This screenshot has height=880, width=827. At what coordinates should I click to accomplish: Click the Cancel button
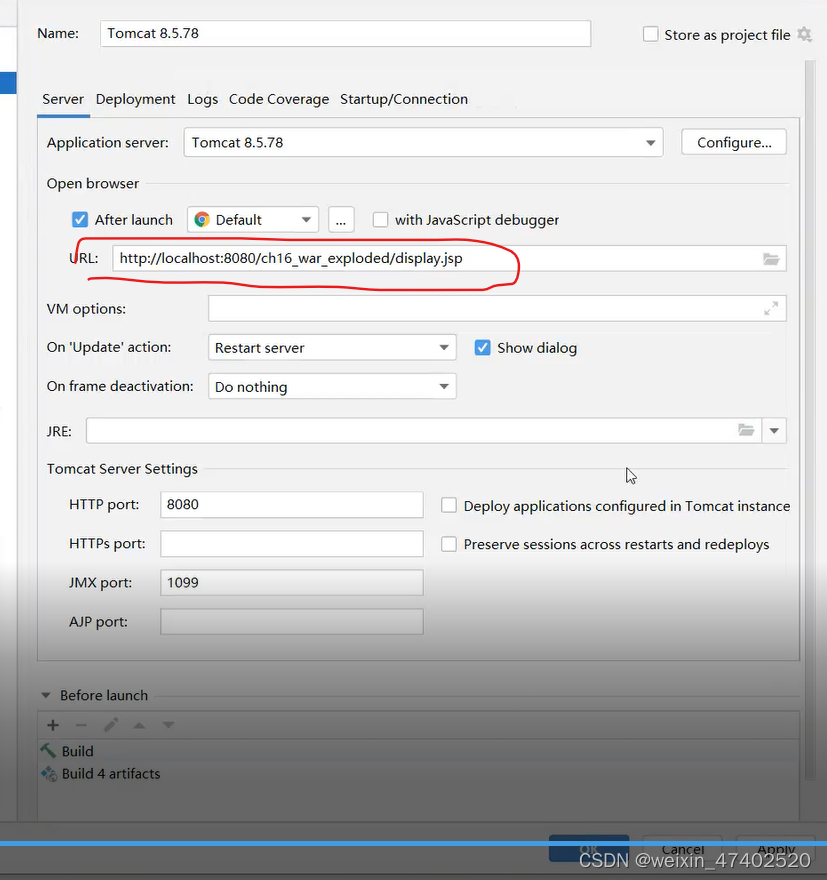coord(682,849)
